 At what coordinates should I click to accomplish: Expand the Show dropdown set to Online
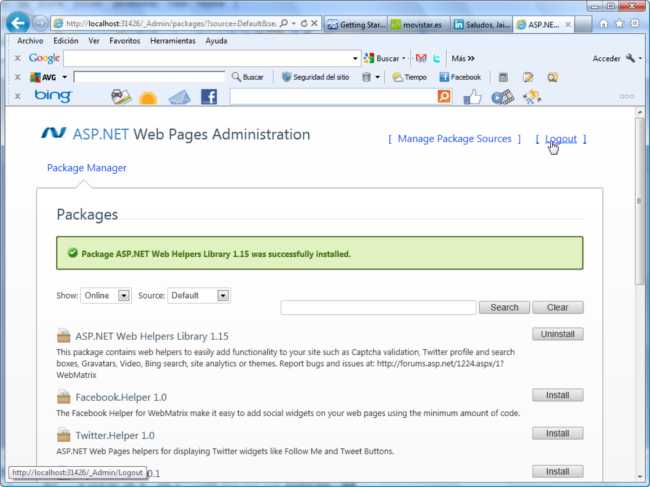click(124, 295)
